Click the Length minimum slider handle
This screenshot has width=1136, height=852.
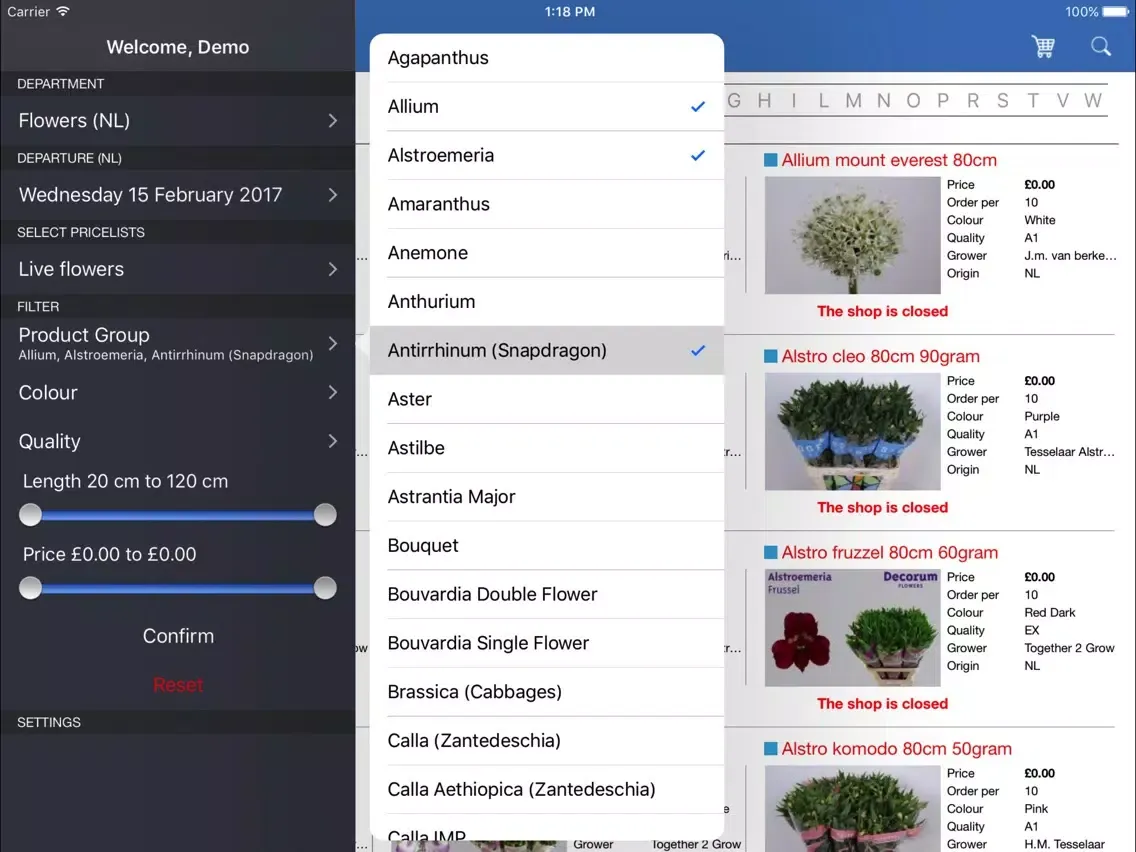30,515
